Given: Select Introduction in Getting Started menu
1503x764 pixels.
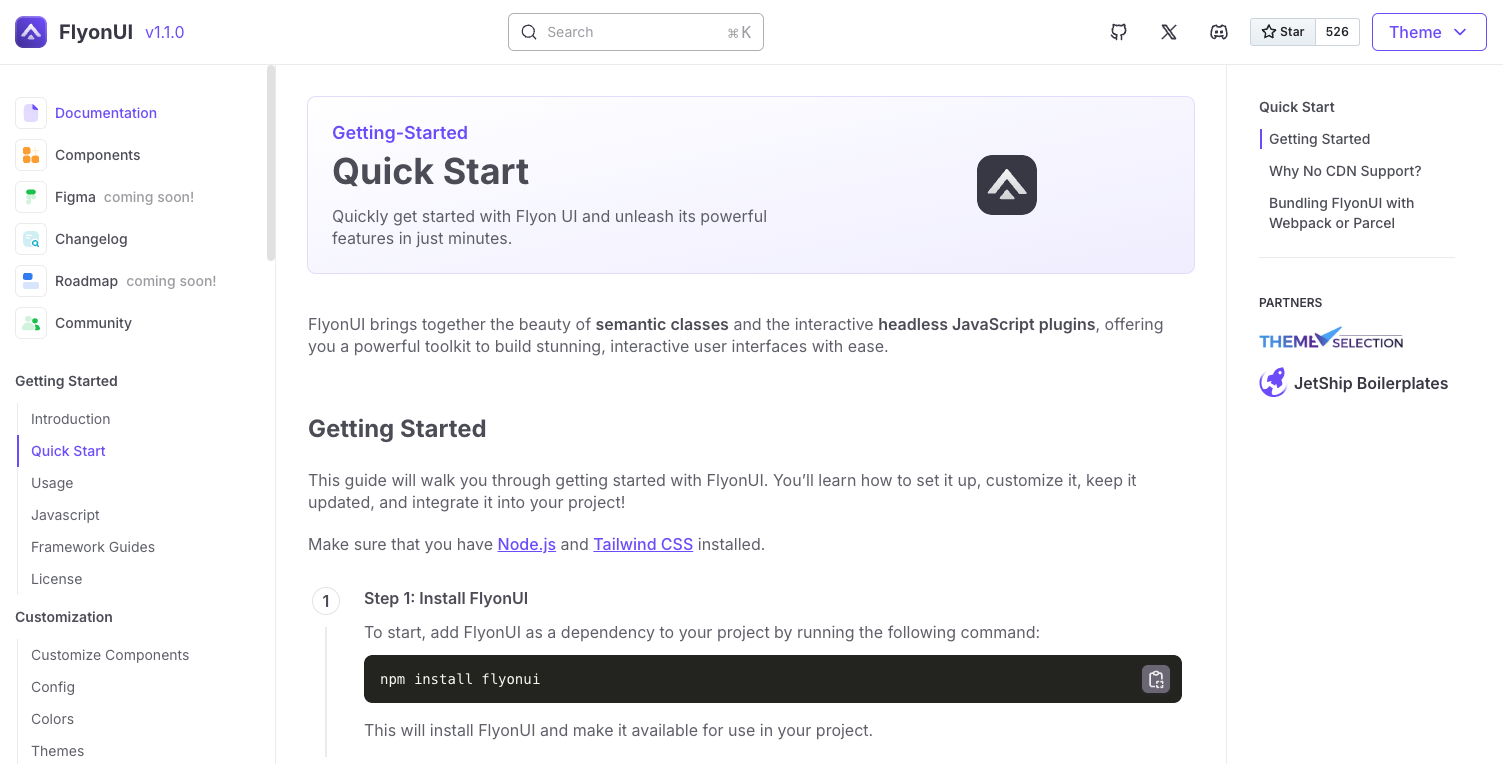Looking at the screenshot, I should coord(71,419).
